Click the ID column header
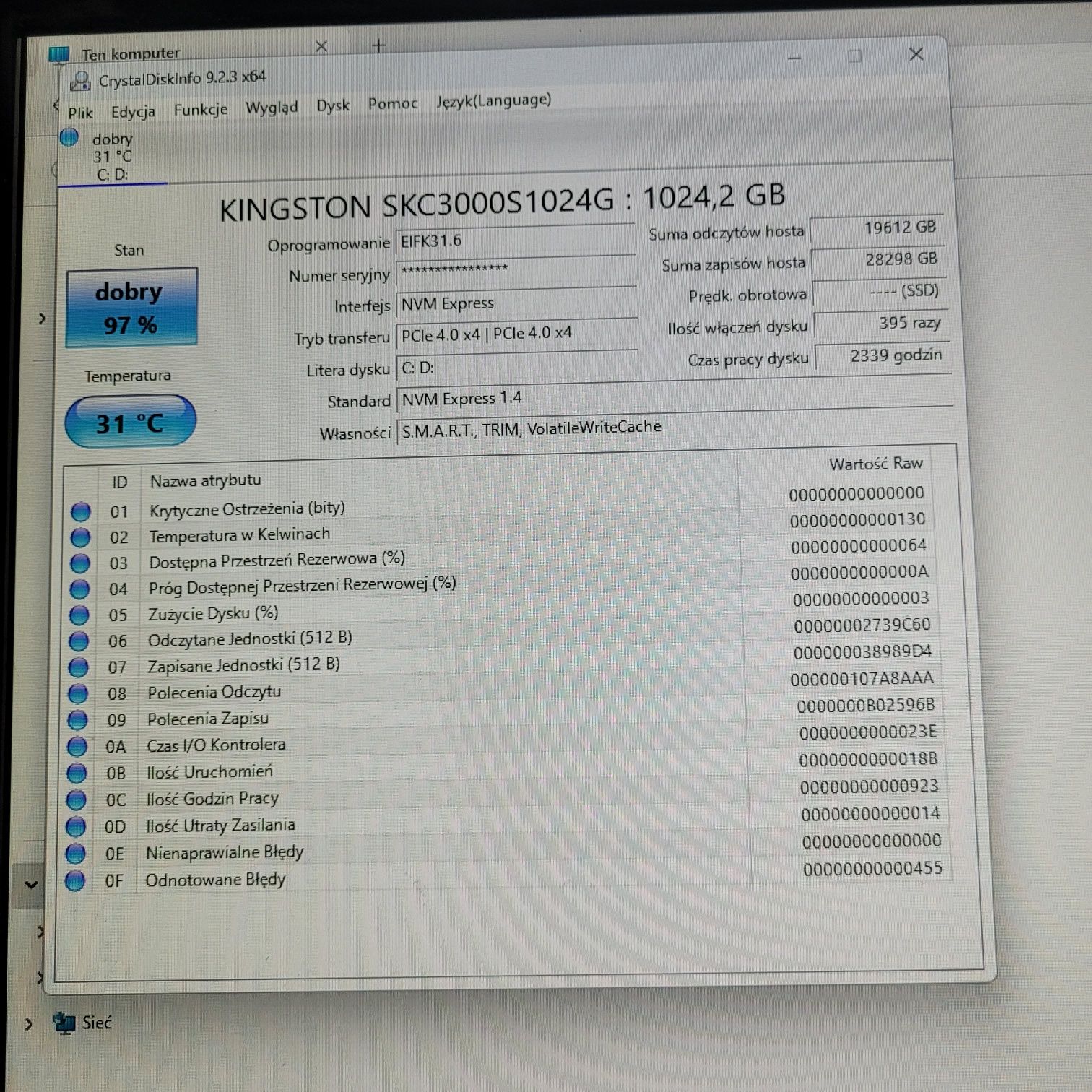 (120, 482)
